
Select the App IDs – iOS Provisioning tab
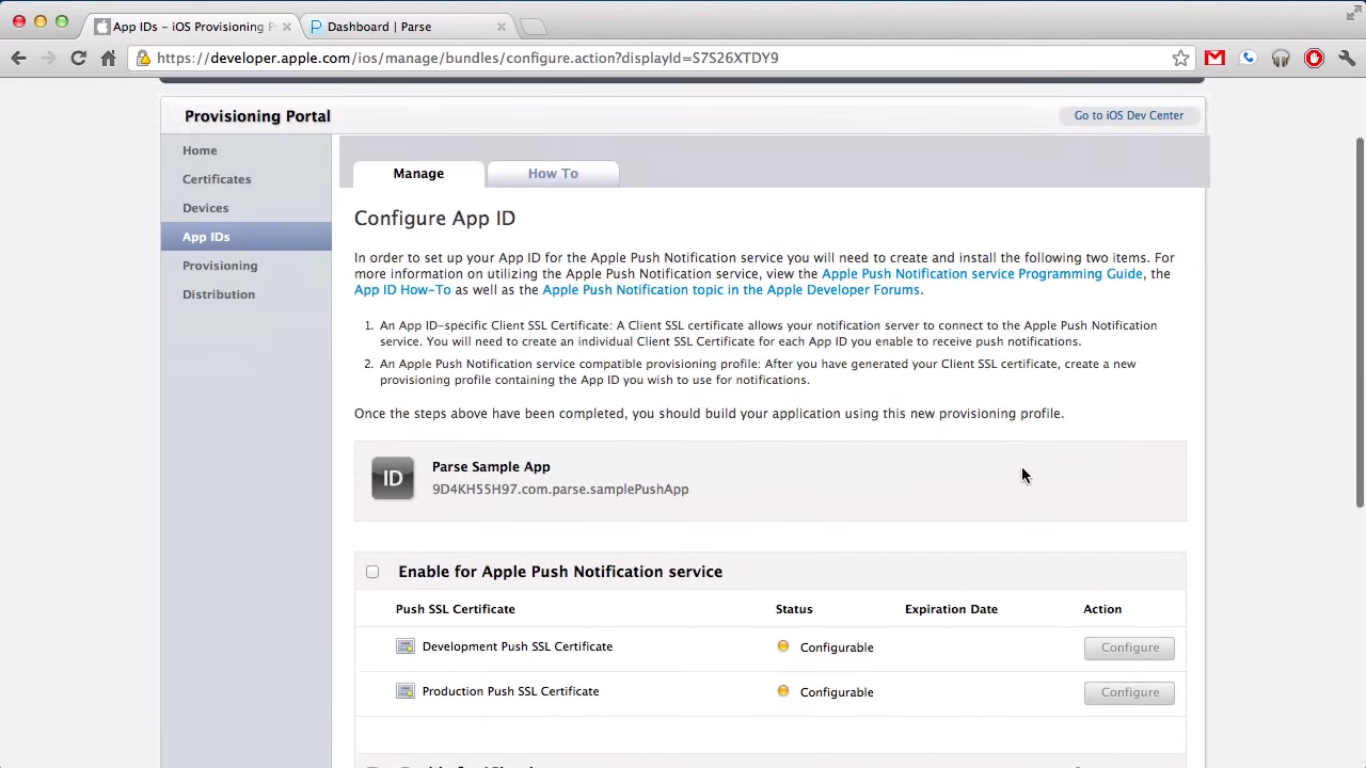tap(191, 27)
